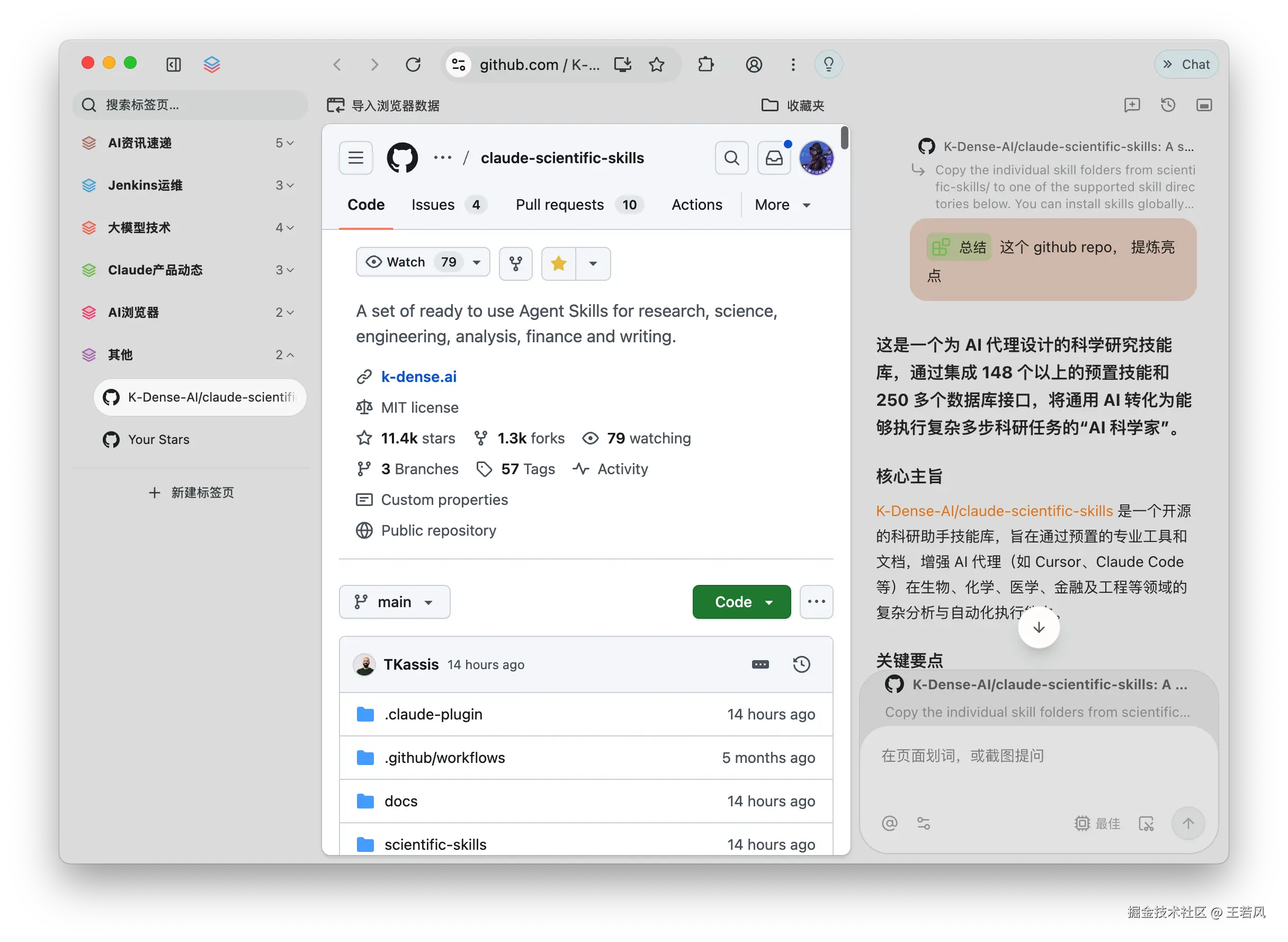Click the @ mention icon in chat
The width and height of the screenshot is (1288, 942).
pos(889,823)
